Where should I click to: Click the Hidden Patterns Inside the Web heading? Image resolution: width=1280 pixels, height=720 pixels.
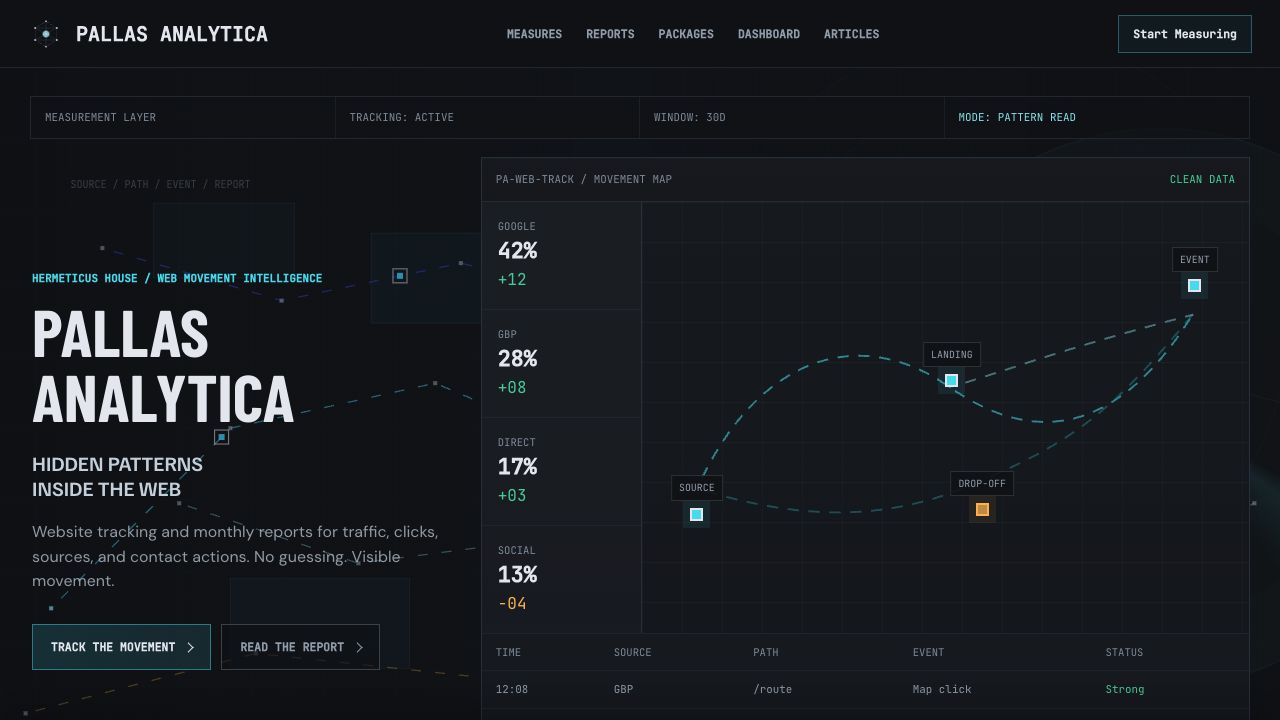point(117,477)
